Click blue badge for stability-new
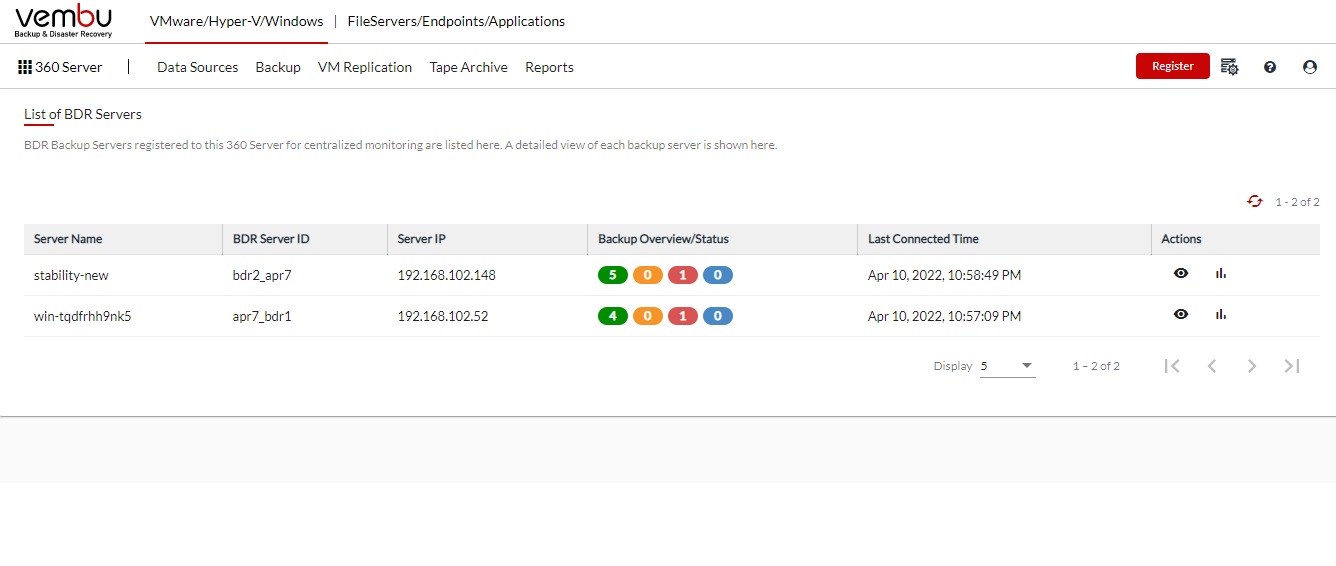The width and height of the screenshot is (1336, 566). (718, 275)
